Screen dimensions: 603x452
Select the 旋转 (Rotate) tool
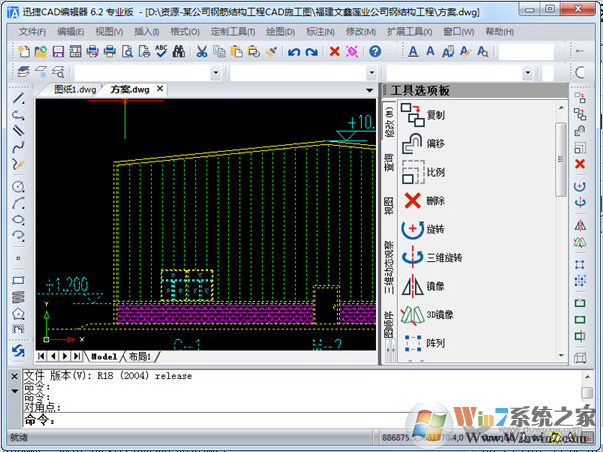pos(422,229)
